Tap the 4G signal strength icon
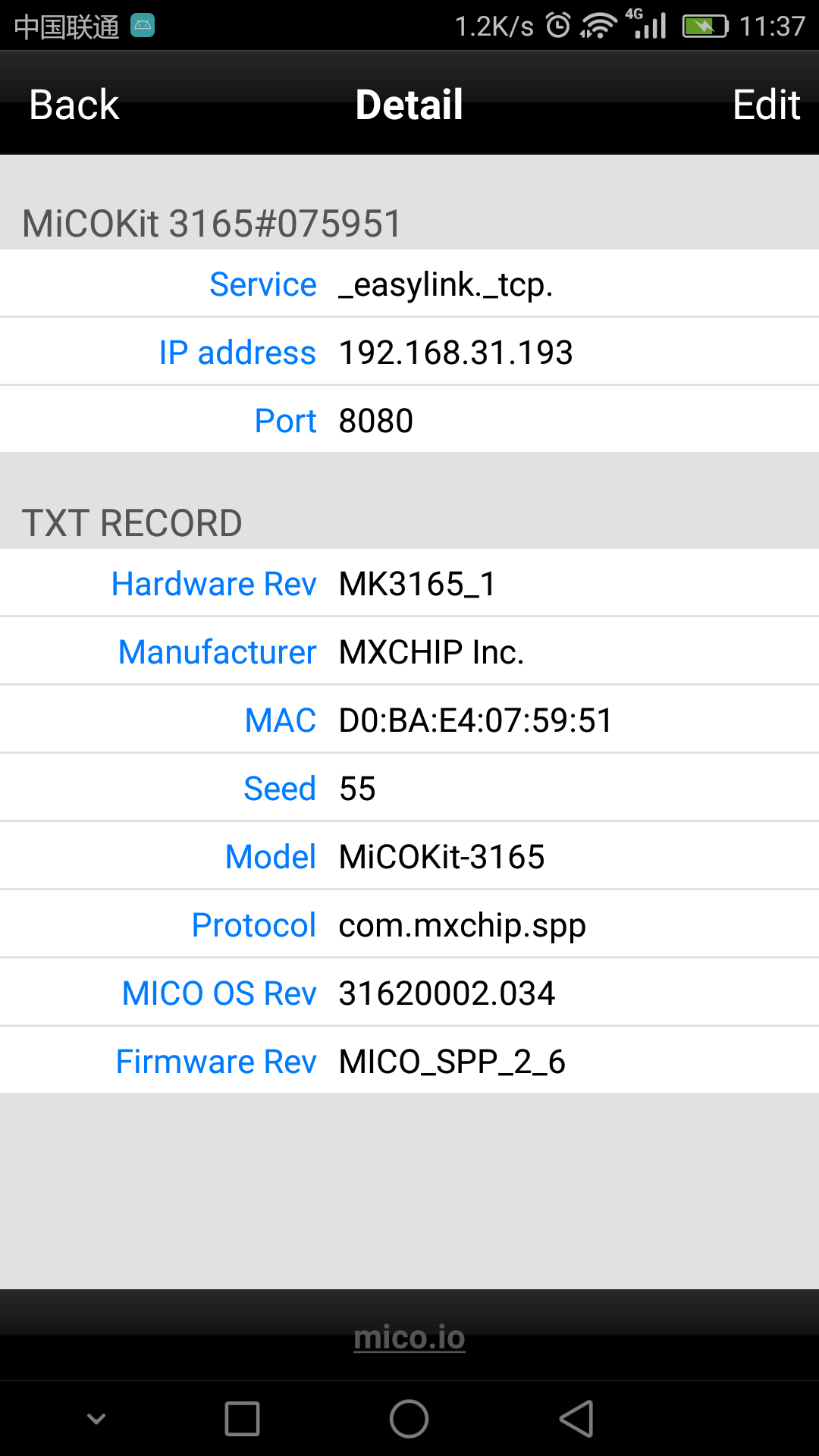 [x=648, y=24]
